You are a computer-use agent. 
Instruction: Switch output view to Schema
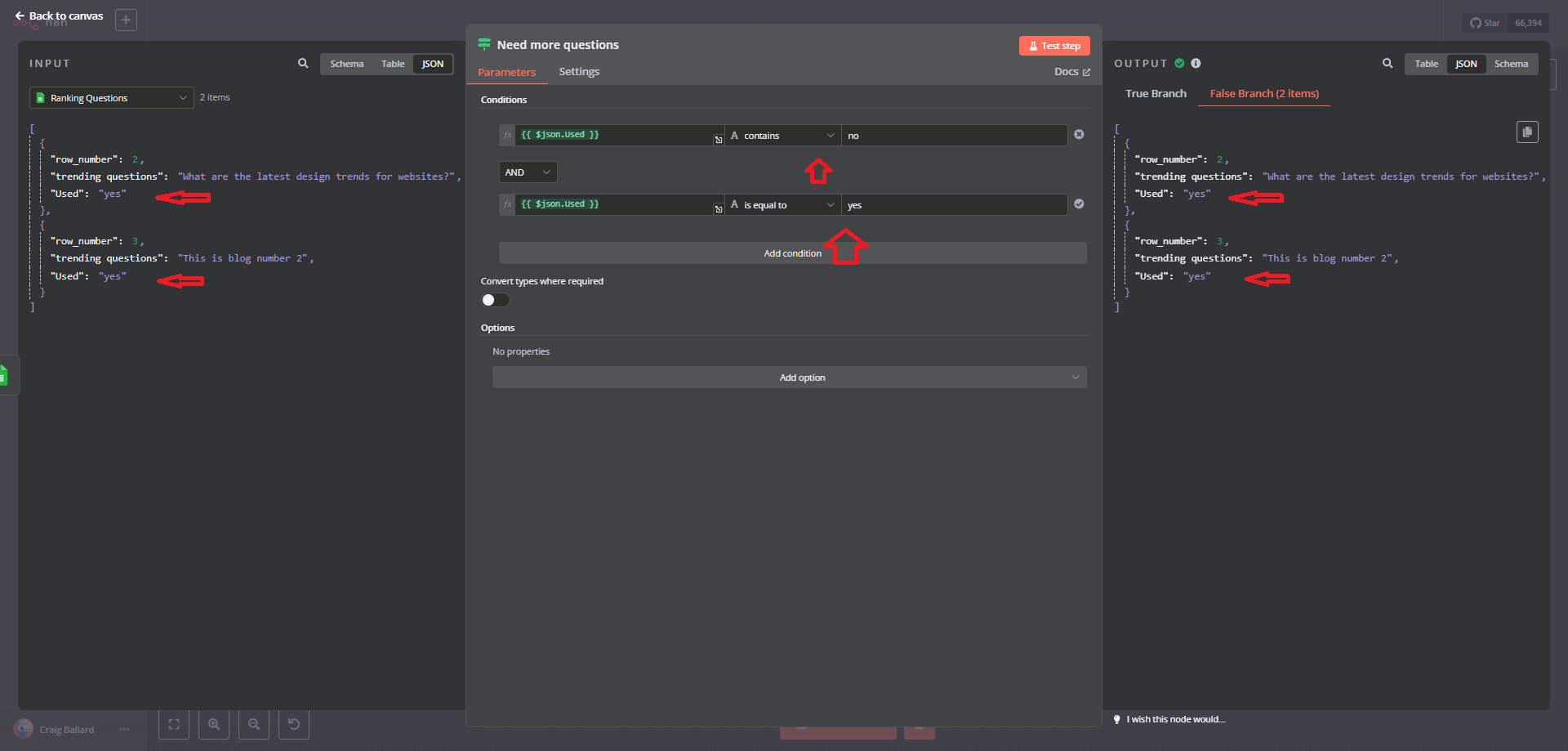coord(1511,64)
